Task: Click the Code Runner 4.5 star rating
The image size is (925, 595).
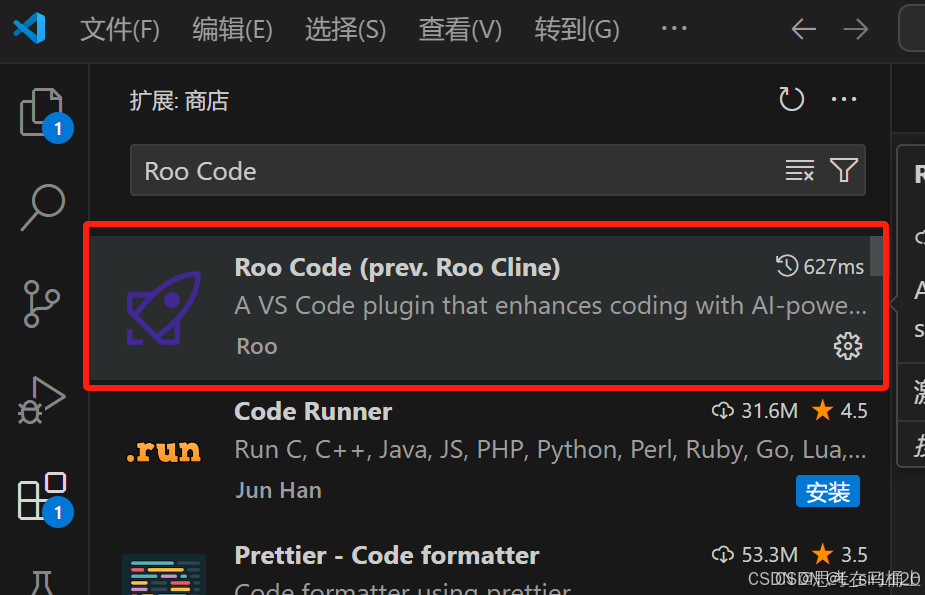Action: pos(839,410)
